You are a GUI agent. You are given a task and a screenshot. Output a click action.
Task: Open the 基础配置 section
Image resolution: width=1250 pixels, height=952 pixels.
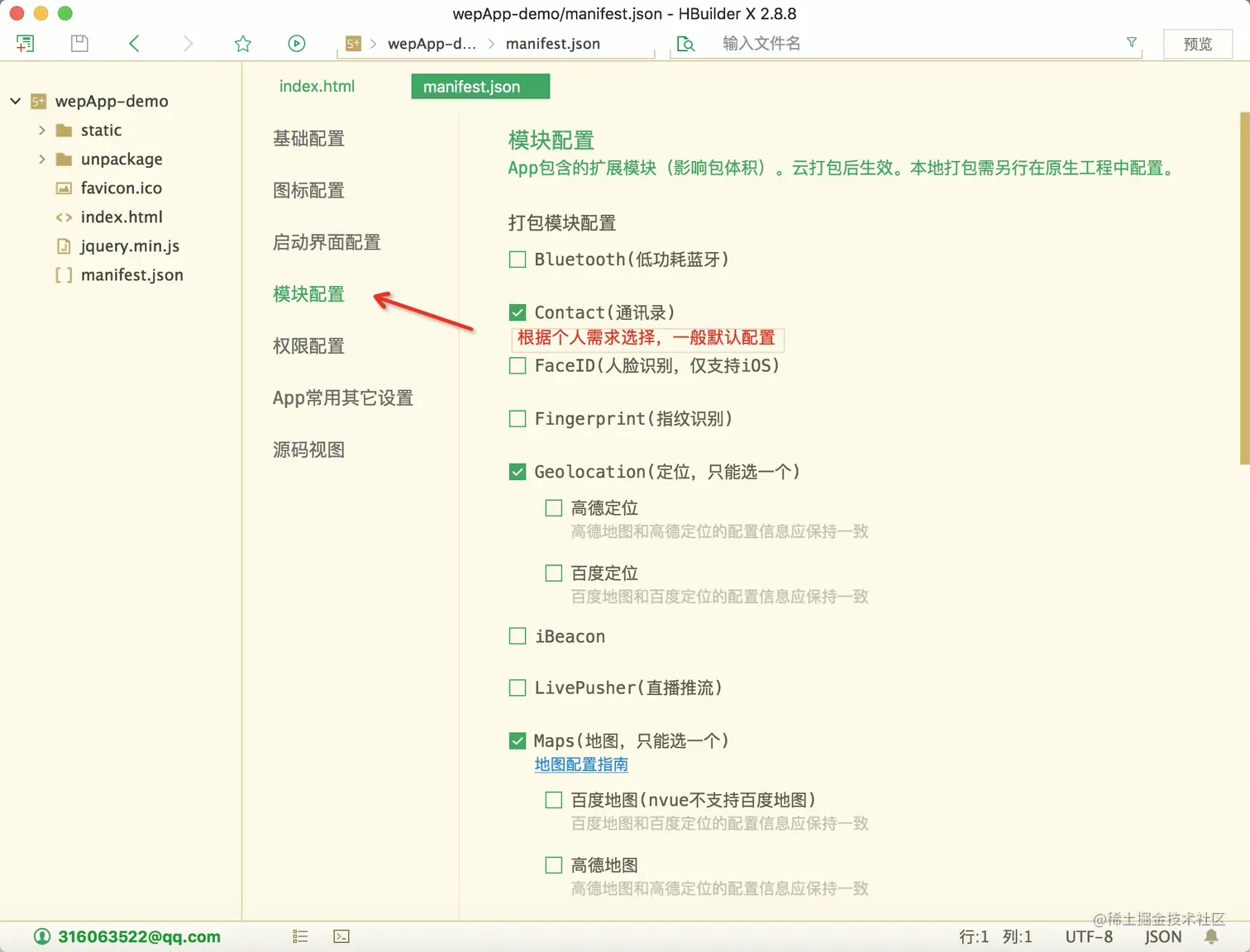point(308,139)
